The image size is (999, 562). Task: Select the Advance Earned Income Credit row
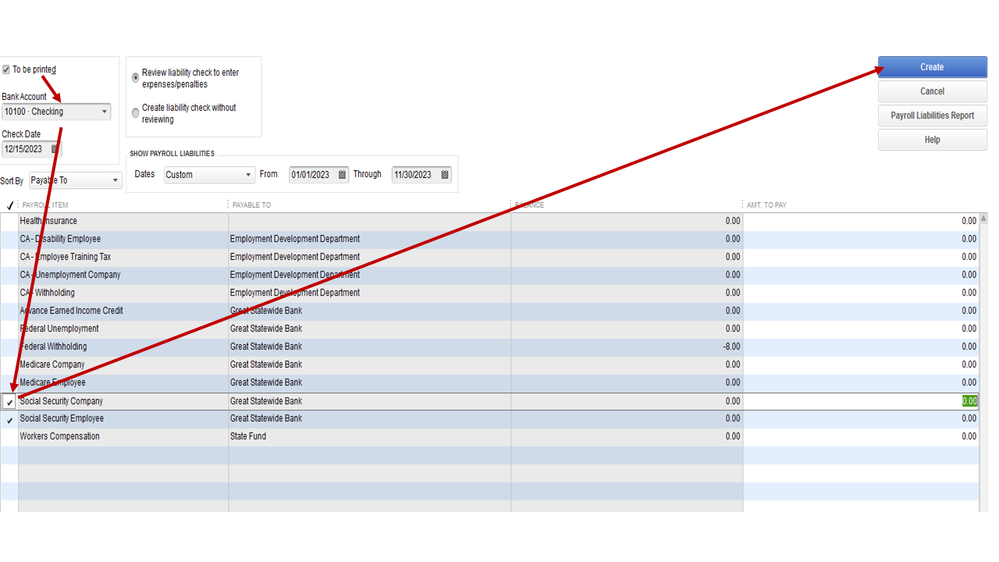point(489,310)
